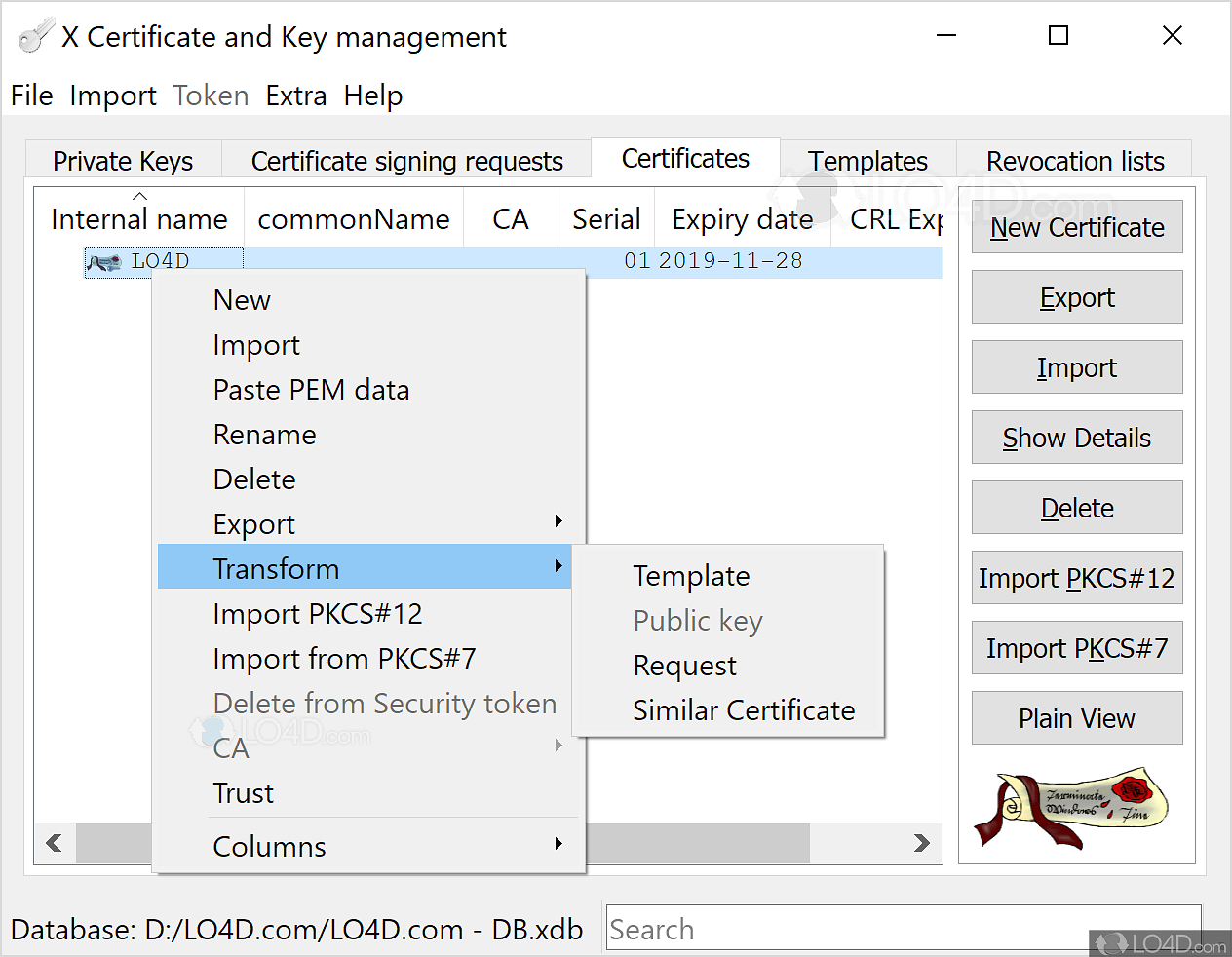Image resolution: width=1232 pixels, height=957 pixels.
Task: Click the Plain View button
Action: click(x=1076, y=718)
